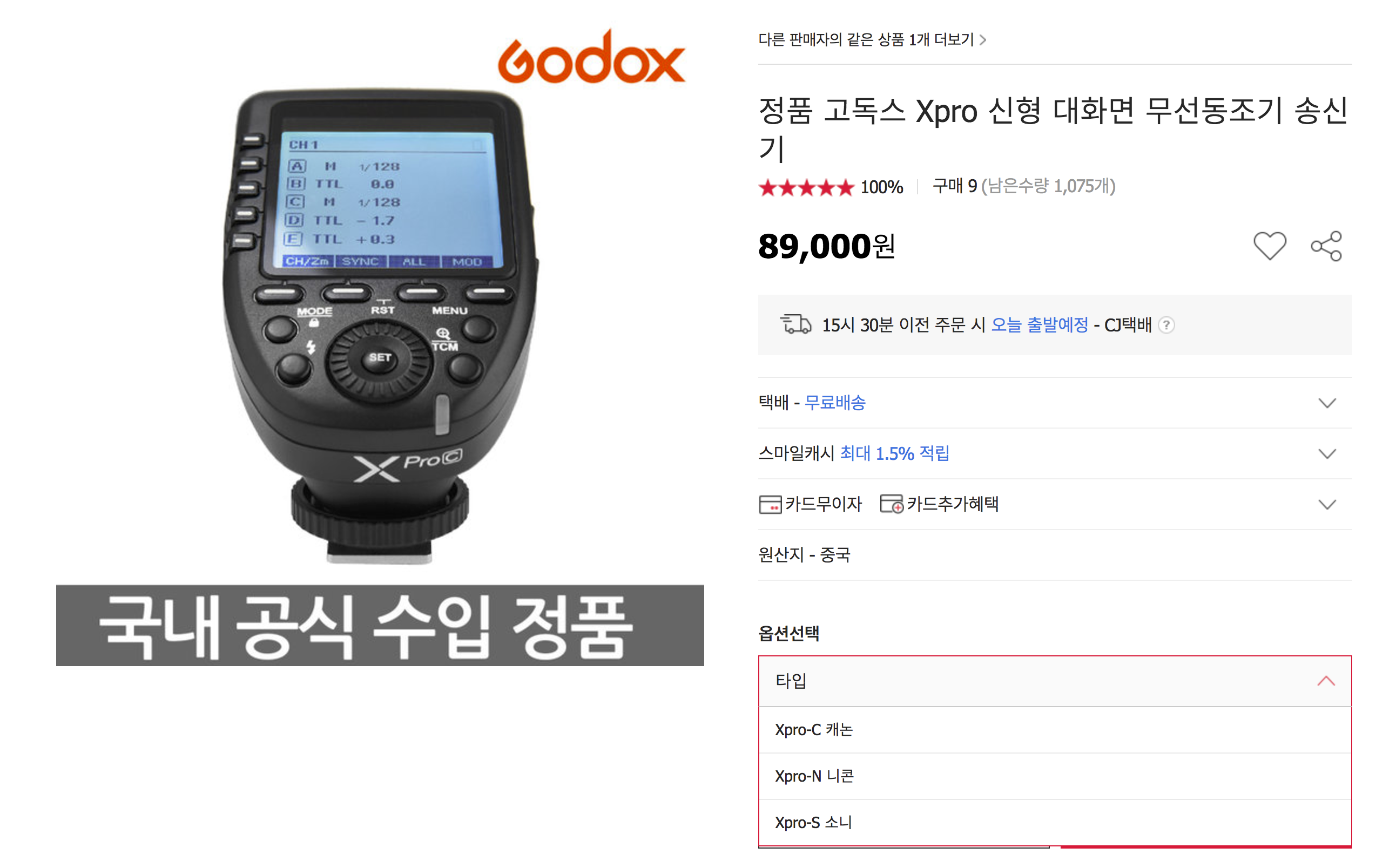Click the delivery truck icon
Image resolution: width=1376 pixels, height=868 pixels.
pyautogui.click(x=795, y=324)
